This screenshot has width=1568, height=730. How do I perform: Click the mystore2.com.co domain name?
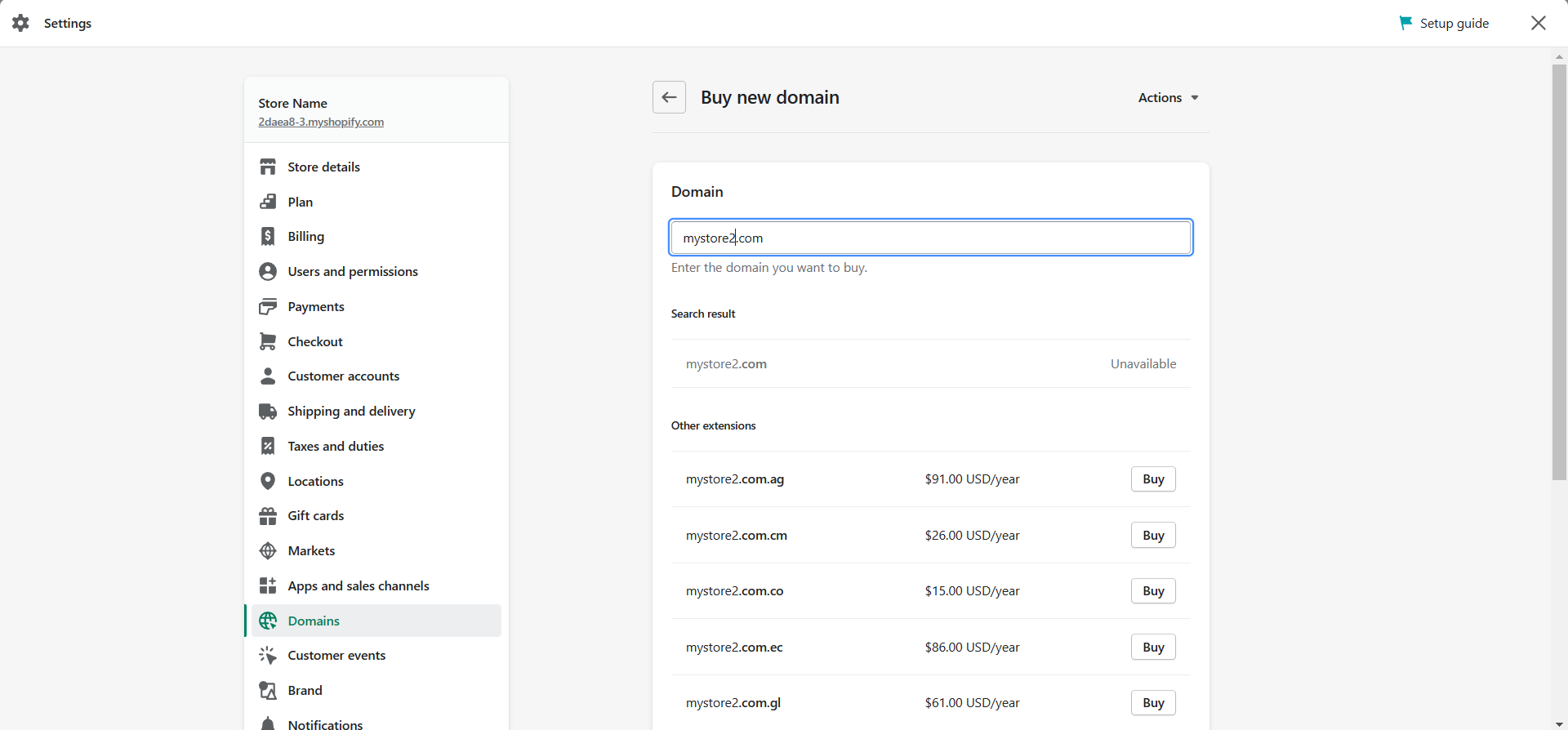(x=734, y=591)
